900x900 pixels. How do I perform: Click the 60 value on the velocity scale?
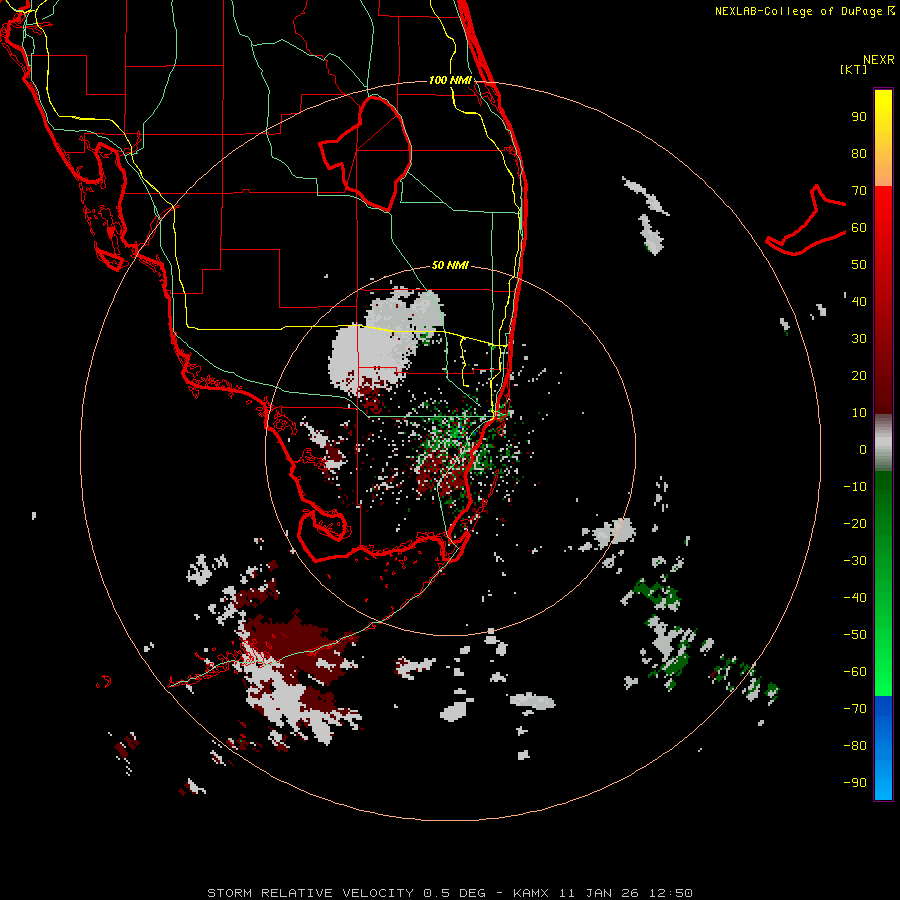[x=859, y=228]
